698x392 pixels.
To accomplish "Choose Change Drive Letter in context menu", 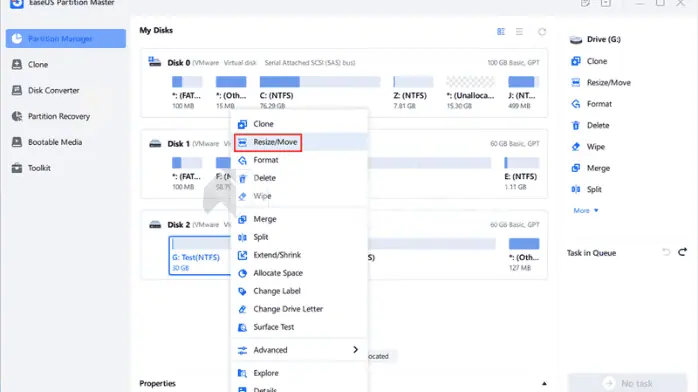I will 300,309.
